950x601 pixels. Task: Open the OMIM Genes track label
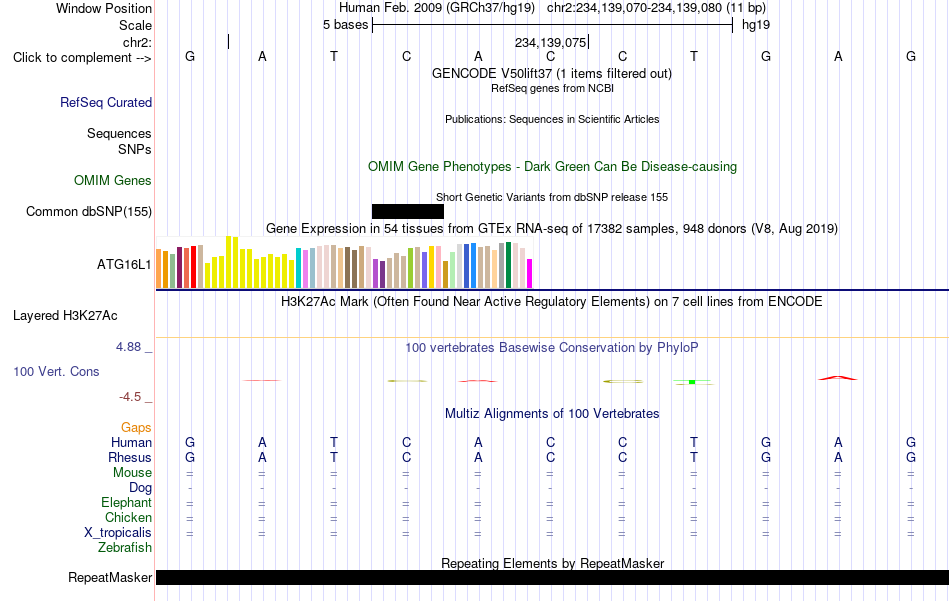[112, 181]
